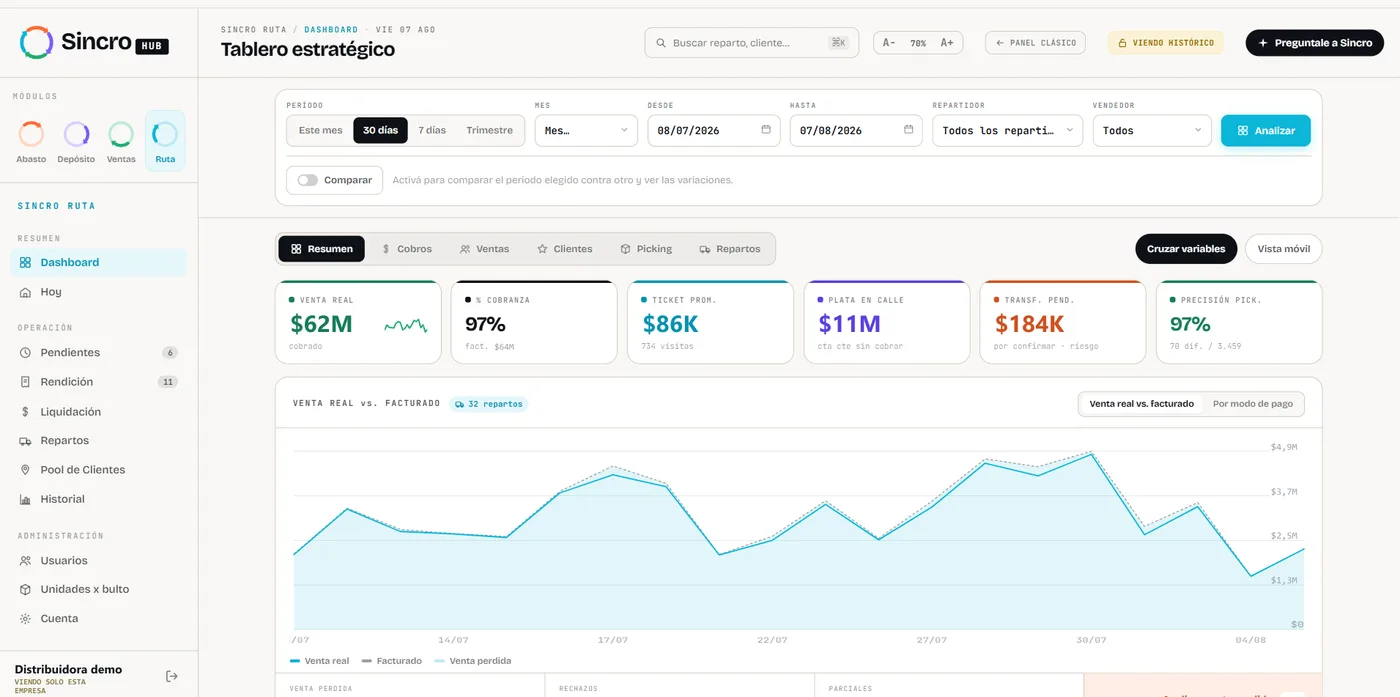Click the Hasta date field 07/08/2026
This screenshot has width=1400, height=697.
[856, 130]
